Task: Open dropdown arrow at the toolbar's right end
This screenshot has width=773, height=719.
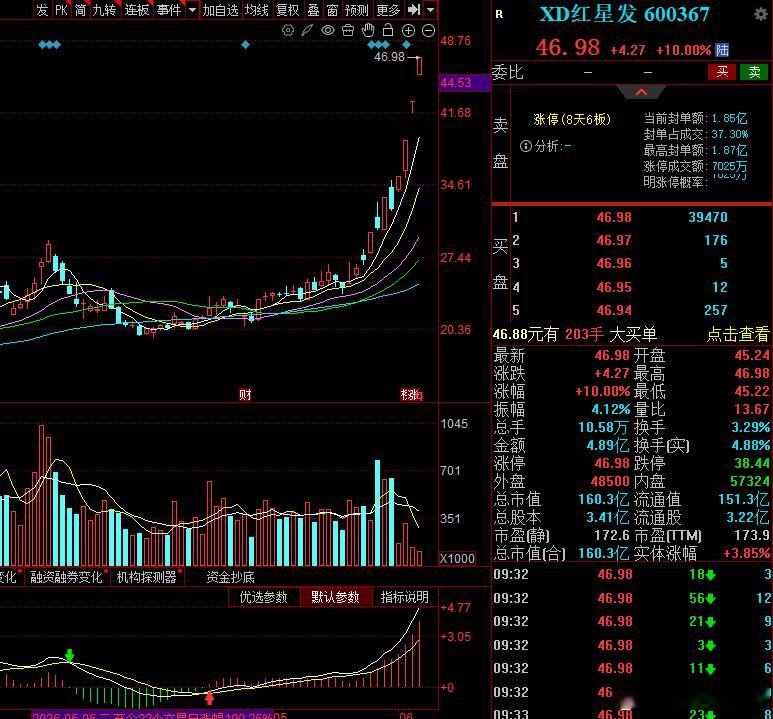Action: (x=430, y=10)
